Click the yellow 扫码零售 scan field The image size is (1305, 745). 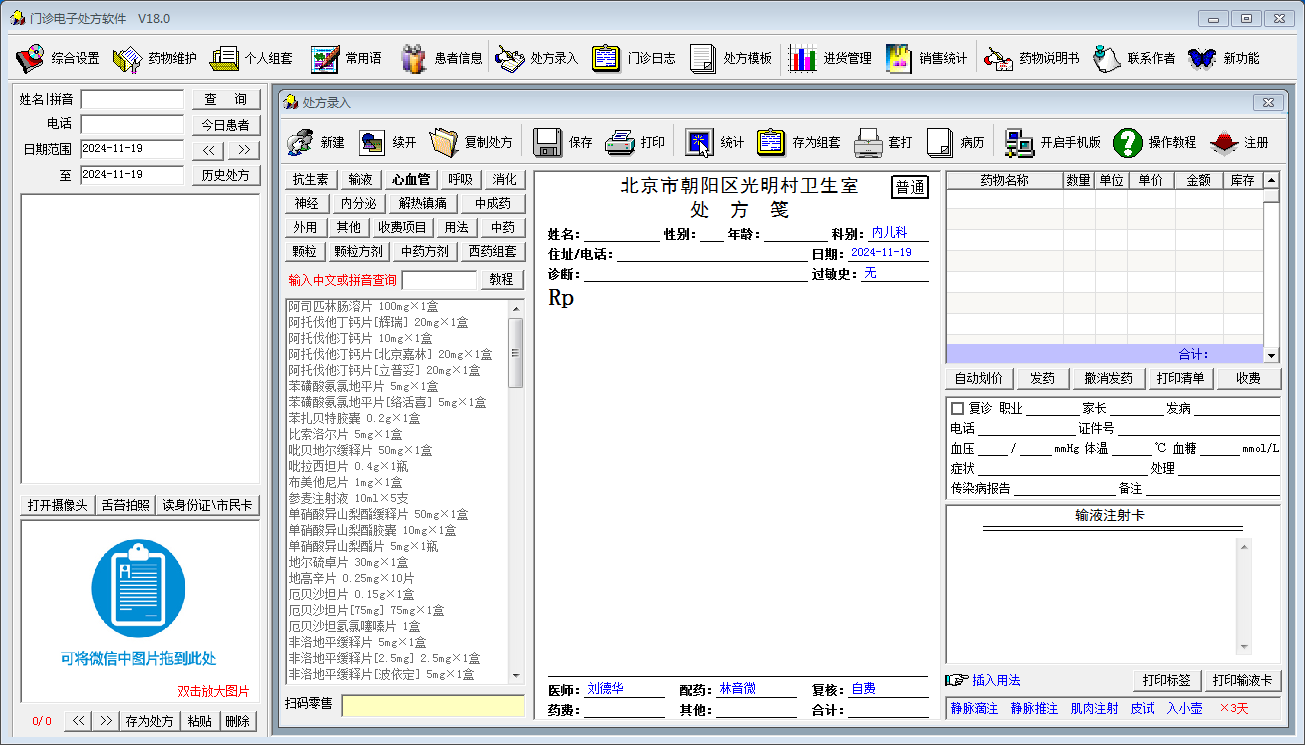[x=432, y=705]
